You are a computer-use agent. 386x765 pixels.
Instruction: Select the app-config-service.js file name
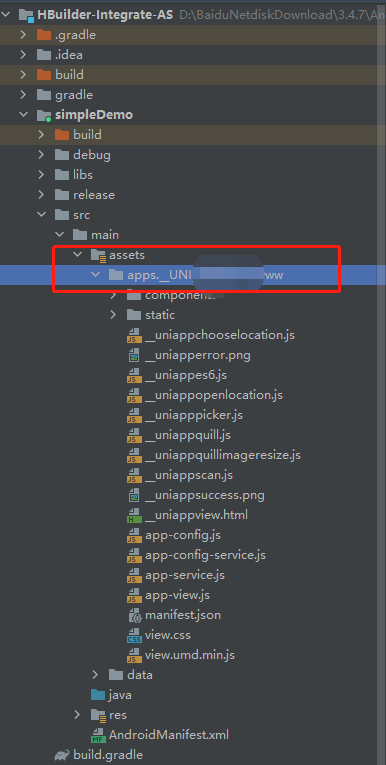(205, 555)
